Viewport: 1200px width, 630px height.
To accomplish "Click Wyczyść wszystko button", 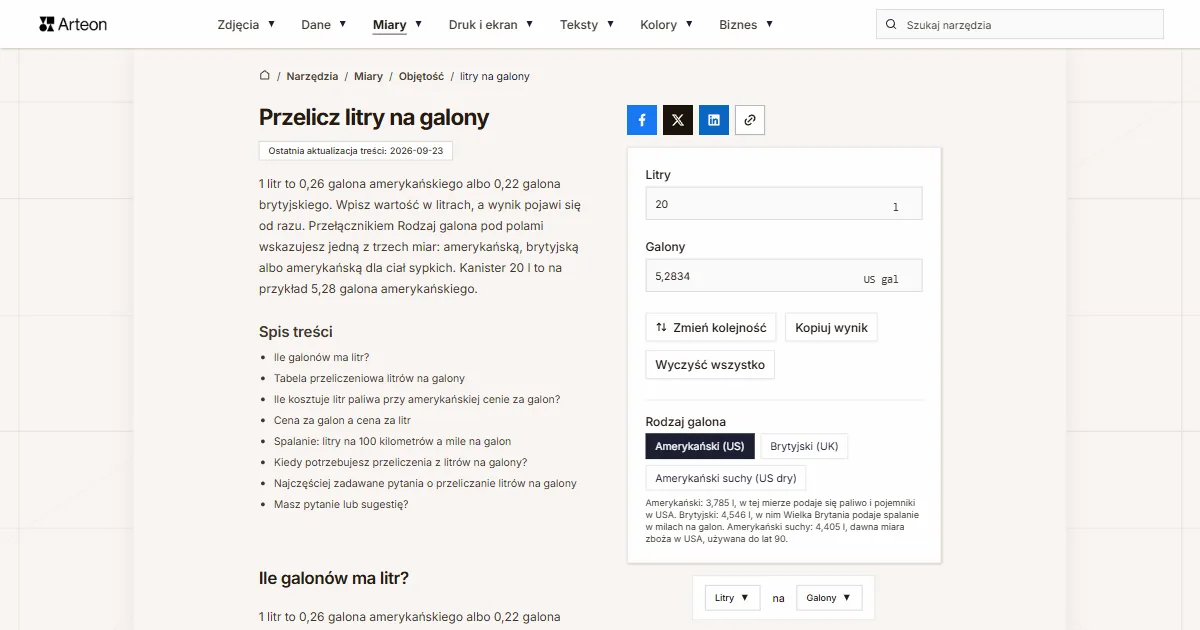I will pos(710,365).
